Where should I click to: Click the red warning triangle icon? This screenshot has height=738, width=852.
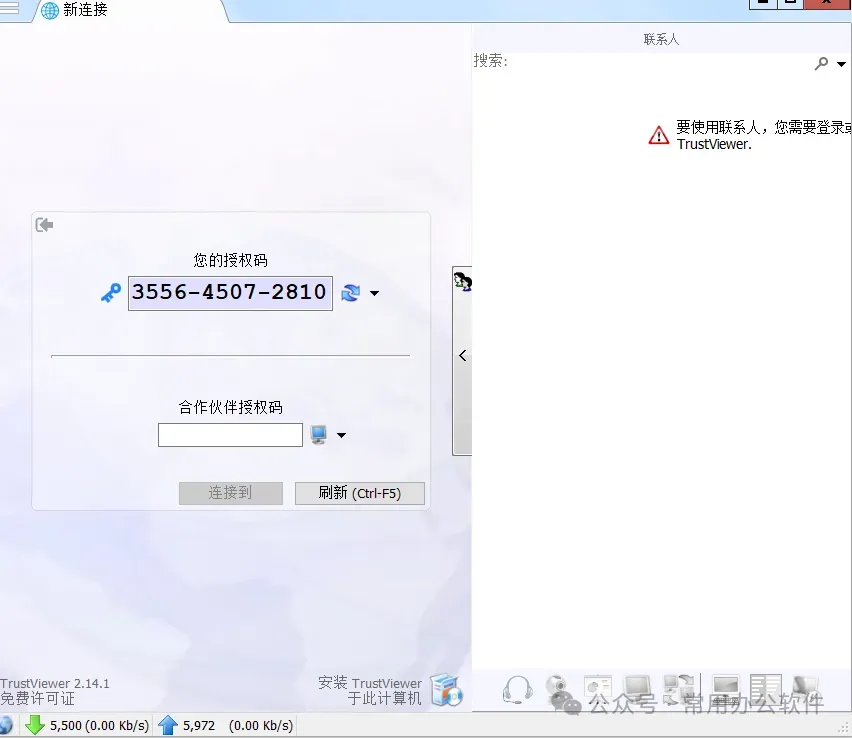click(x=659, y=135)
